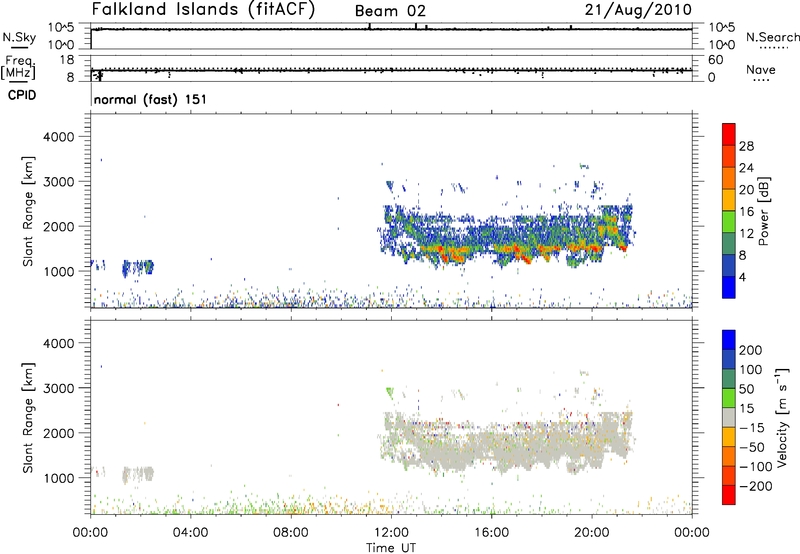800x554 pixels.
Task: Click the 'CPID' row label
Action: coord(22,95)
